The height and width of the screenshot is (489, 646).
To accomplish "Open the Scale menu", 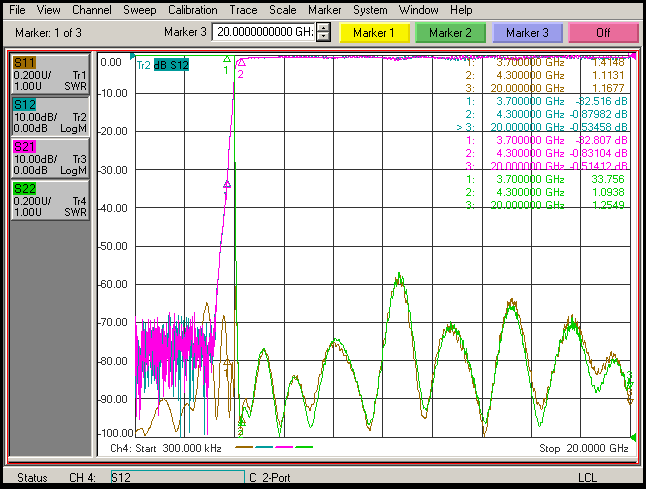I will pos(283,9).
